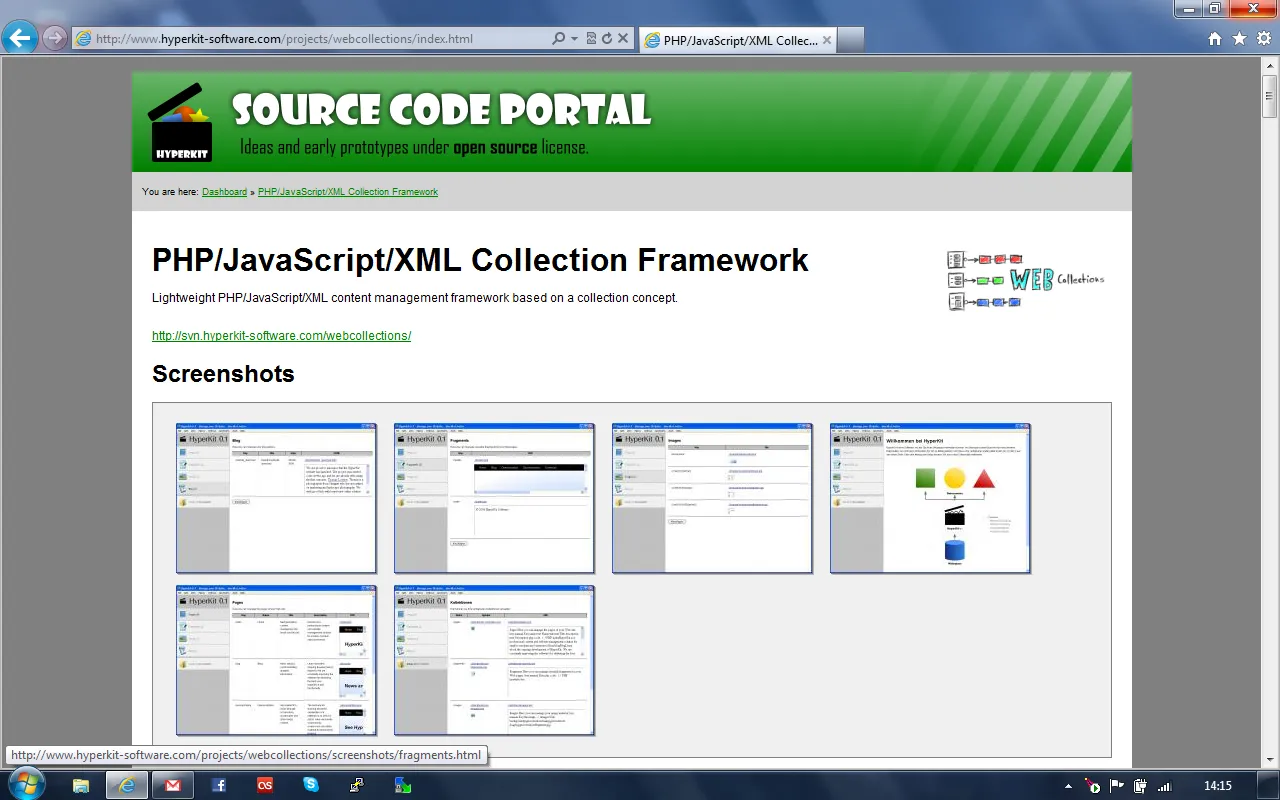Open the Home page icon
The height and width of the screenshot is (800, 1280).
[1215, 39]
